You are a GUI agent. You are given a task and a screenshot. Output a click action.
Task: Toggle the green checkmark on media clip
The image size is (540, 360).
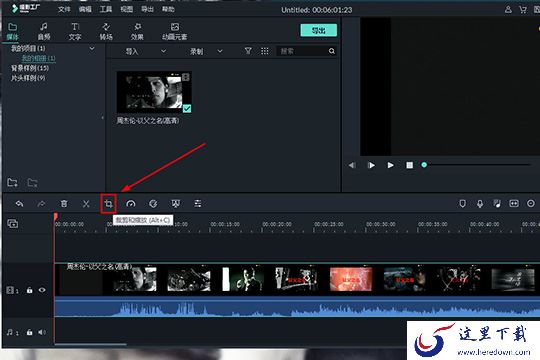[187, 109]
